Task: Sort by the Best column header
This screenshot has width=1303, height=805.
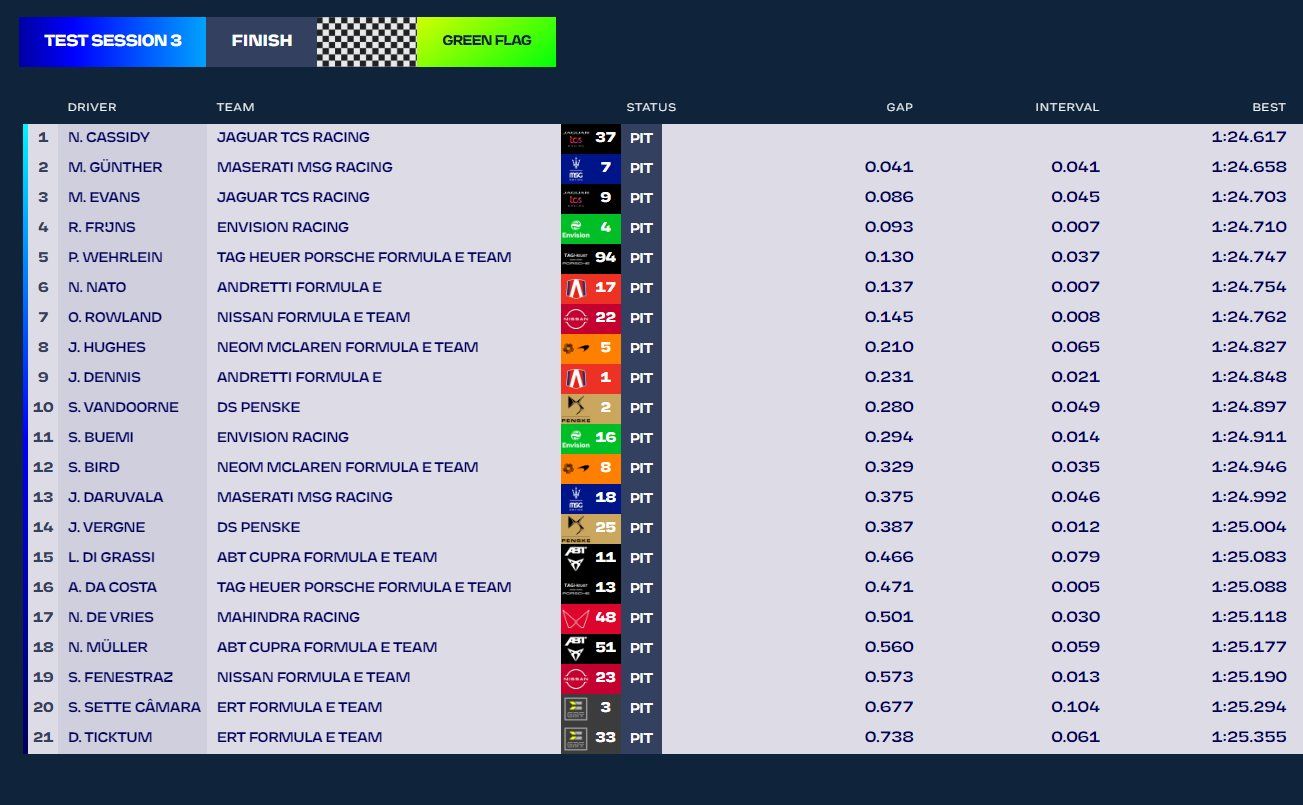Action: click(x=1269, y=107)
